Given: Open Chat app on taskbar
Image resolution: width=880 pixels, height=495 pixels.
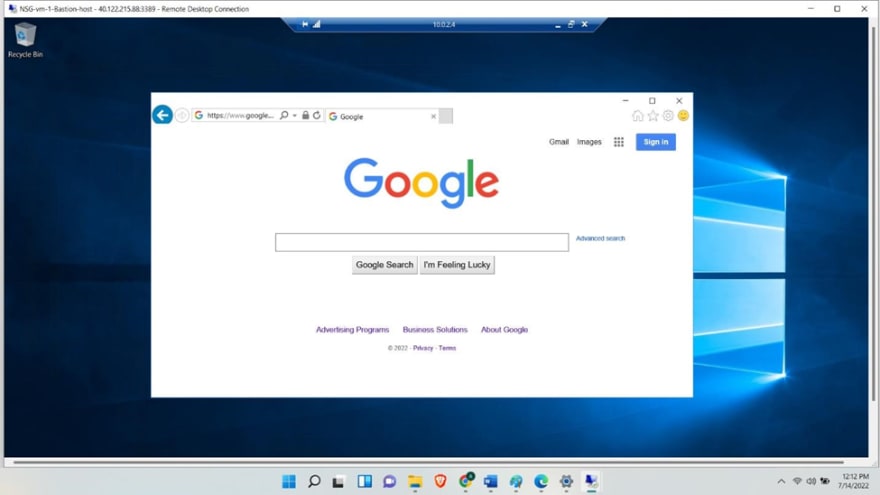Looking at the screenshot, I should pos(389,482).
